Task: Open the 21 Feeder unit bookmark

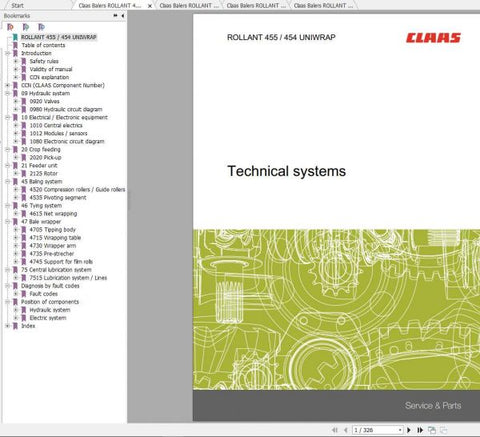Action: point(39,165)
